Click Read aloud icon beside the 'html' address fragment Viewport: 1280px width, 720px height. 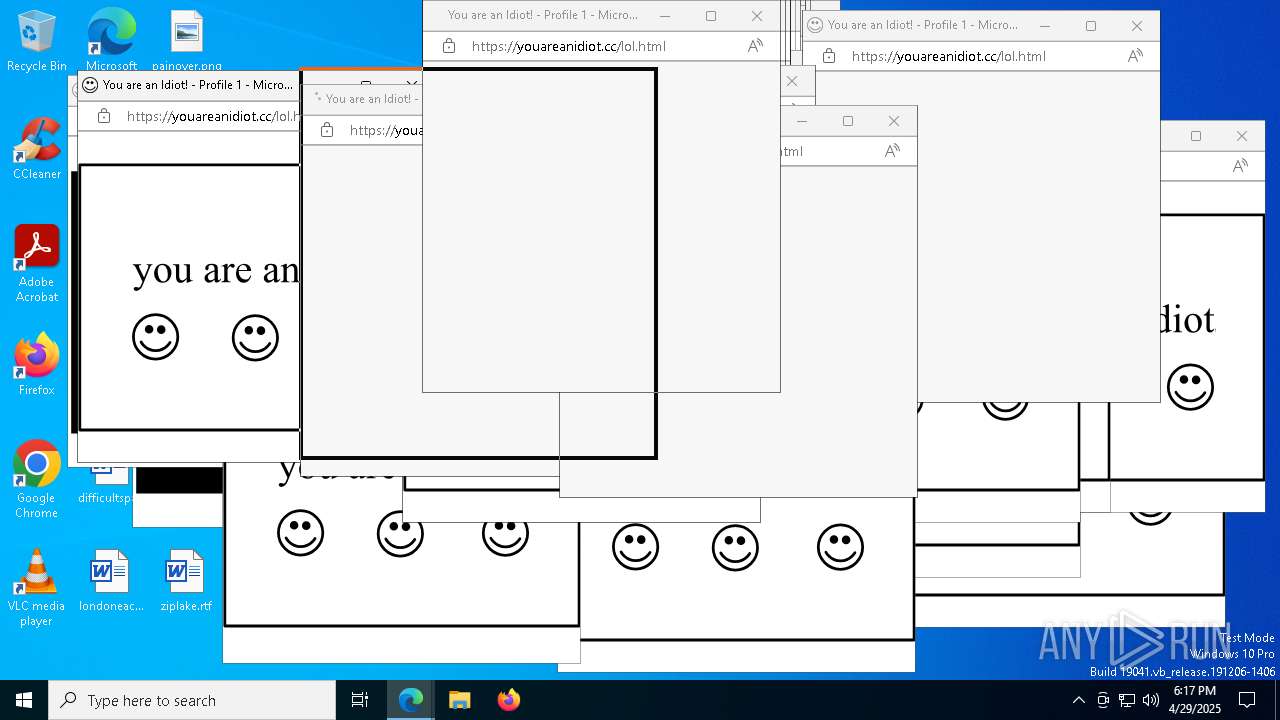coord(892,151)
